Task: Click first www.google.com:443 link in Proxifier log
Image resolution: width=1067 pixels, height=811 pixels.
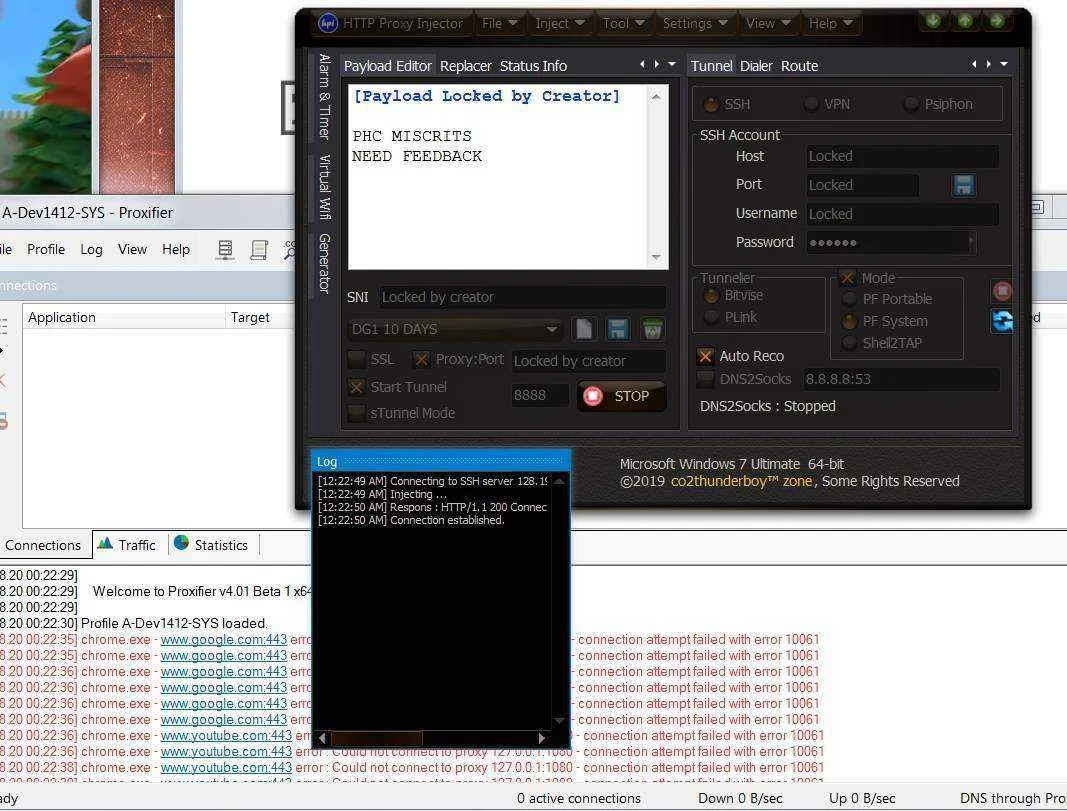Action: [x=224, y=640]
